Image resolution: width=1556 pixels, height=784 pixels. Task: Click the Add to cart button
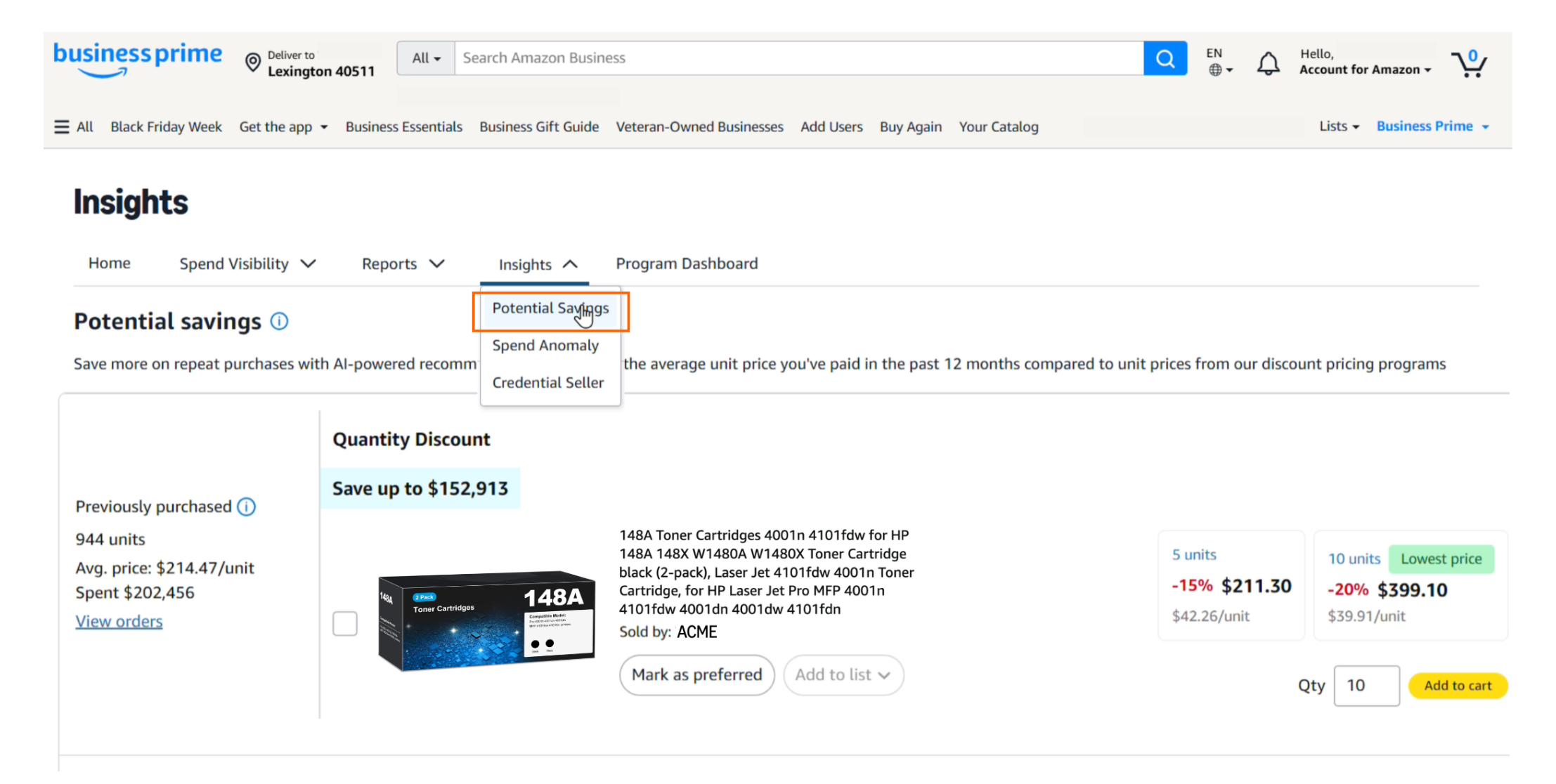coord(1458,686)
